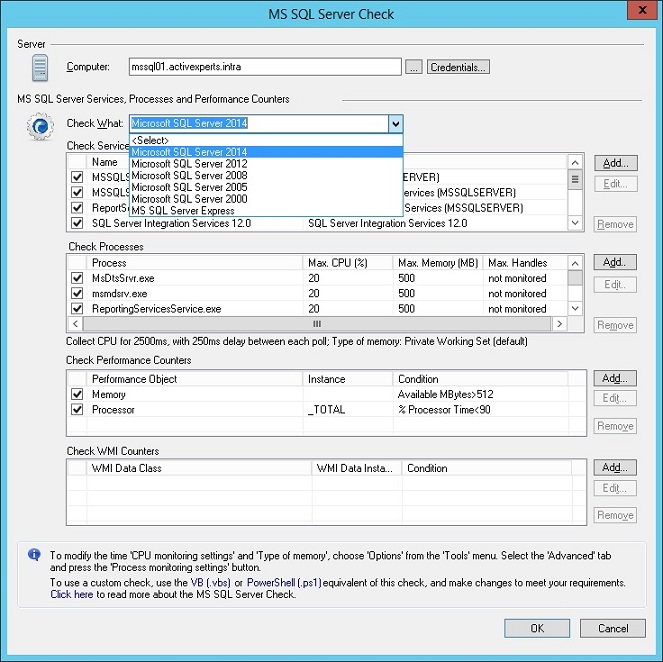The width and height of the screenshot is (663, 662).
Task: Click services list scroll down arrow
Action: (575, 223)
